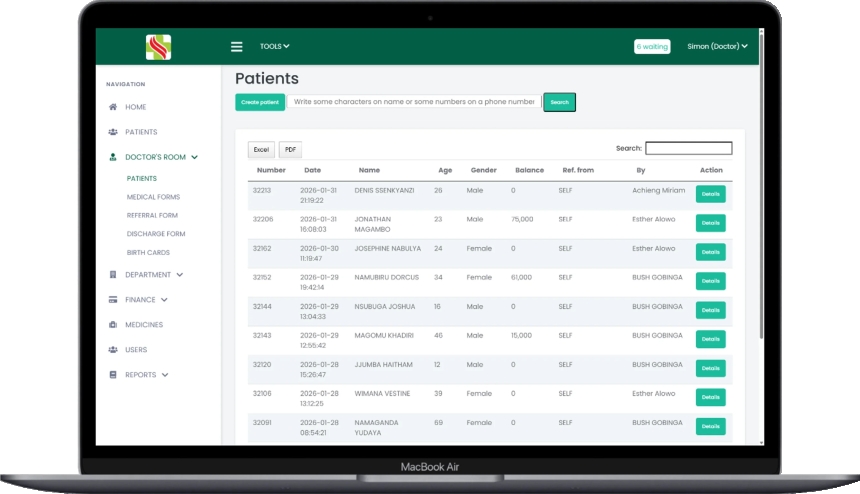Screen dimensions: 860x494
Task: Click the Patients group icon in navigation
Action: coord(113,132)
